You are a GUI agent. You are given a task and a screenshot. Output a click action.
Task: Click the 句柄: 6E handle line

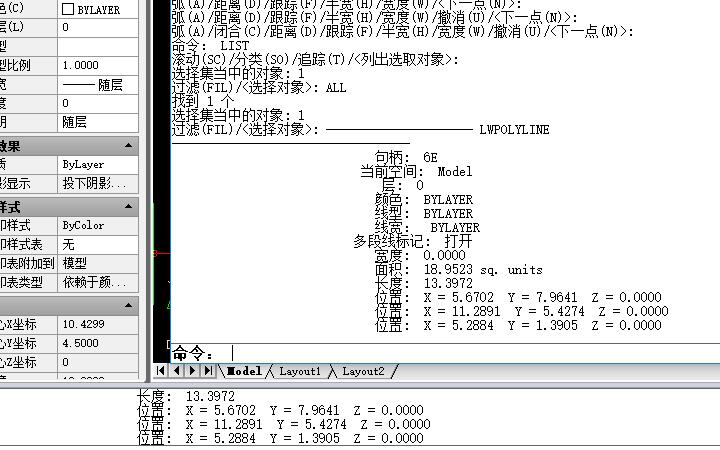406,158
